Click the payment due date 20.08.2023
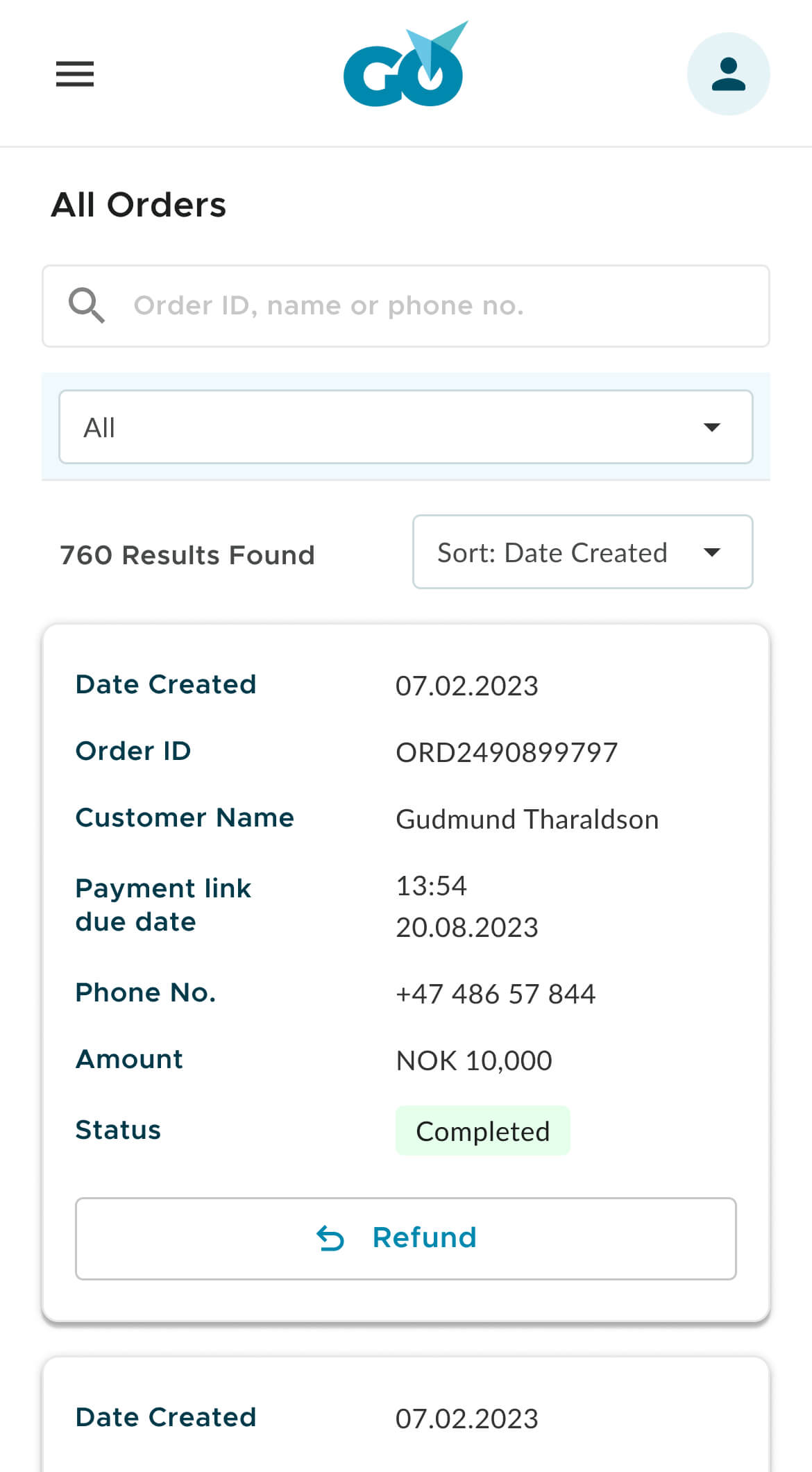812x1472 pixels. click(466, 927)
